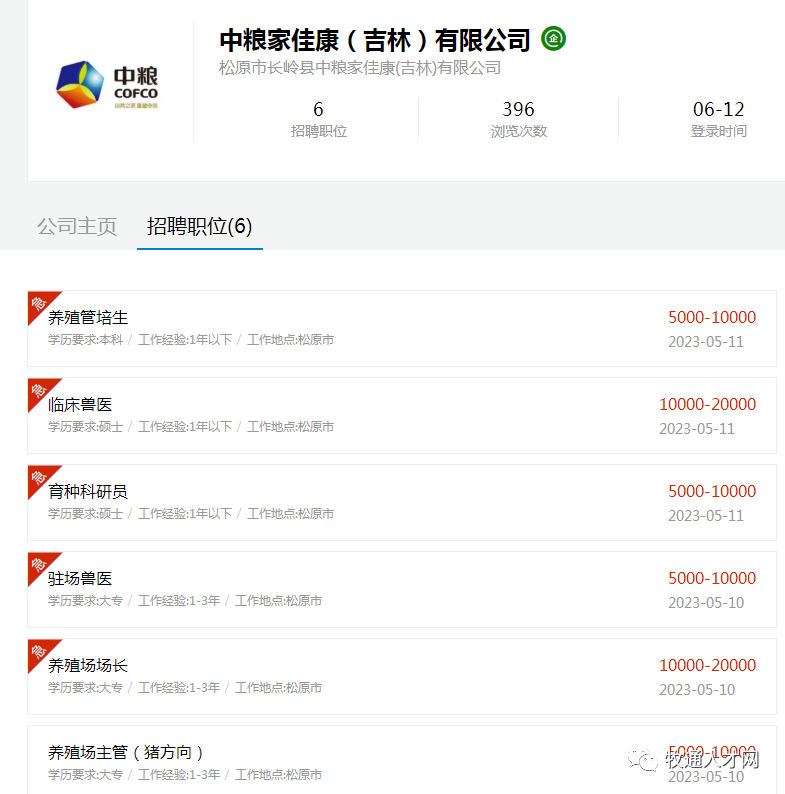Click the 招聘职位 count of 6
The image size is (785, 794).
(x=318, y=109)
